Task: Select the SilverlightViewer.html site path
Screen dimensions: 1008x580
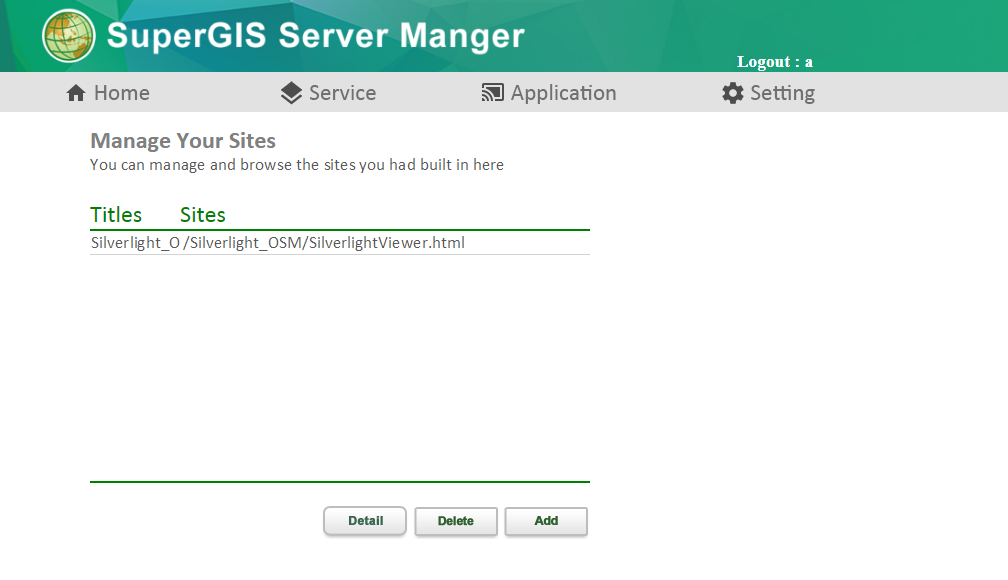Action: click(x=325, y=243)
